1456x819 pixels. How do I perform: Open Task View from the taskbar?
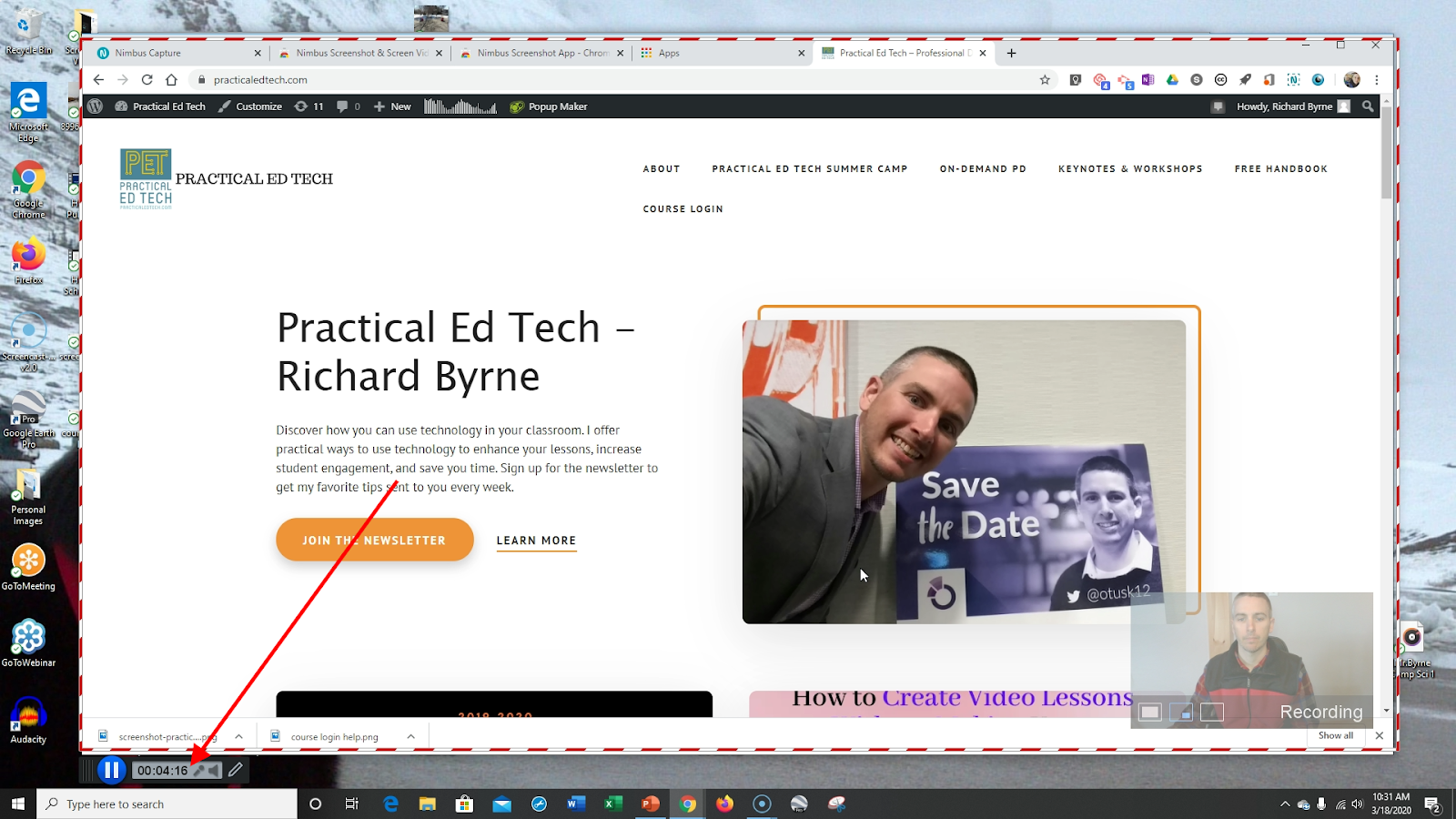(x=352, y=804)
